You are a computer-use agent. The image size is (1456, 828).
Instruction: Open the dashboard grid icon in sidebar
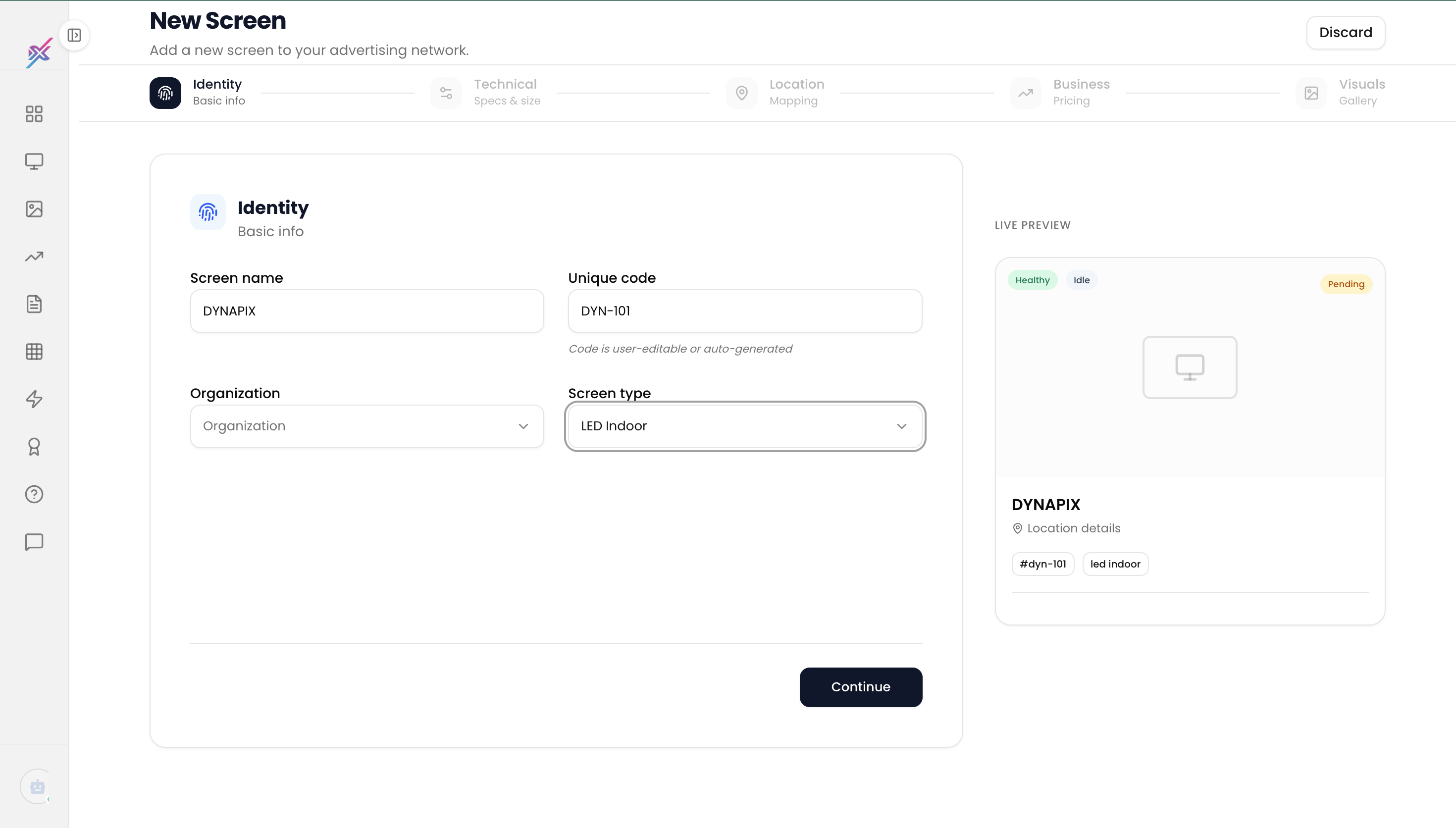pyautogui.click(x=34, y=114)
